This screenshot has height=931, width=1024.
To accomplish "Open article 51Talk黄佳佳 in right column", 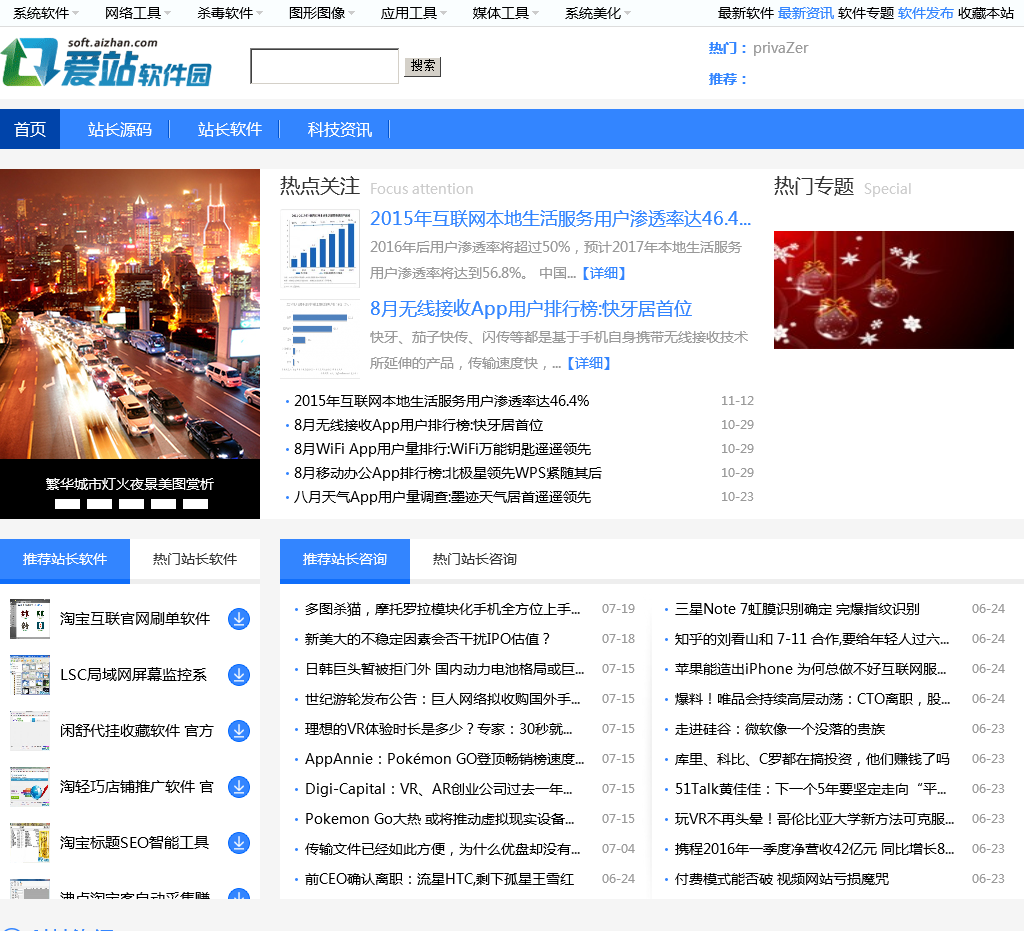I will [810, 789].
